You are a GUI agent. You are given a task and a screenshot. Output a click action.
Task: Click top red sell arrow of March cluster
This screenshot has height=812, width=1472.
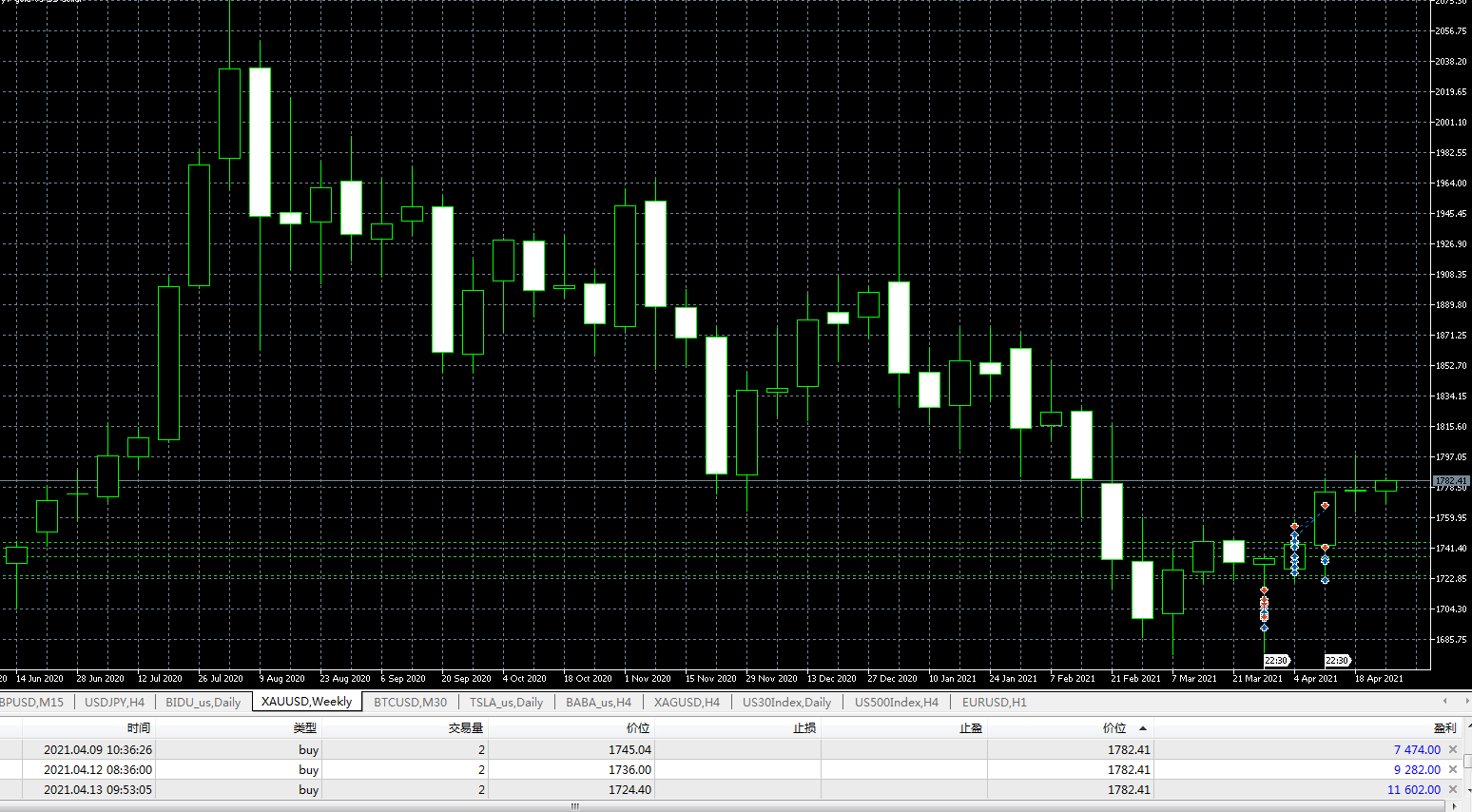click(x=1264, y=590)
